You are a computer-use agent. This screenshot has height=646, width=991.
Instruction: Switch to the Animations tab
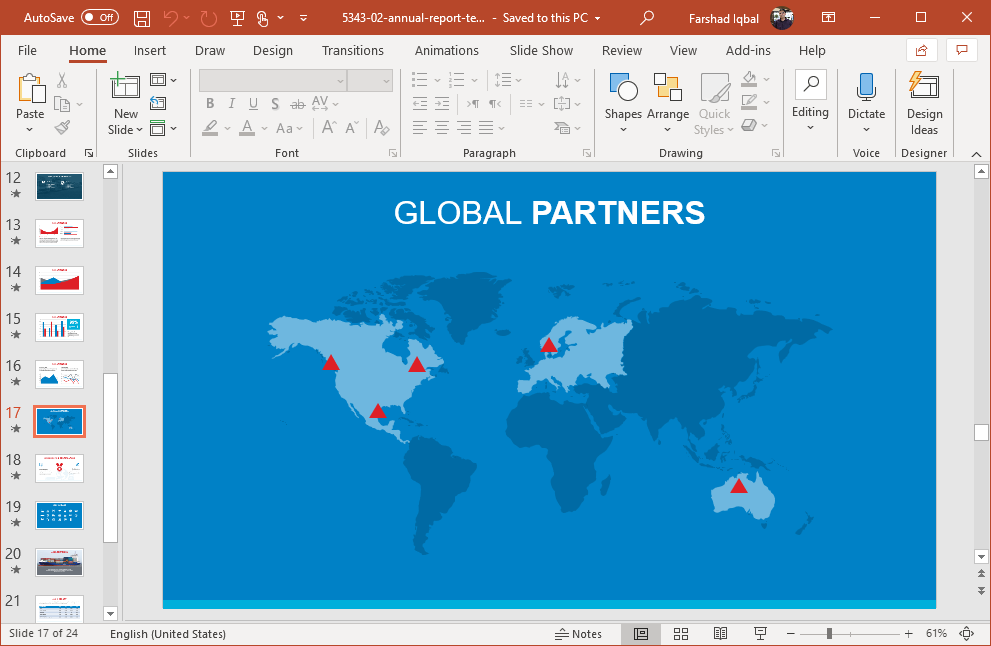446,50
